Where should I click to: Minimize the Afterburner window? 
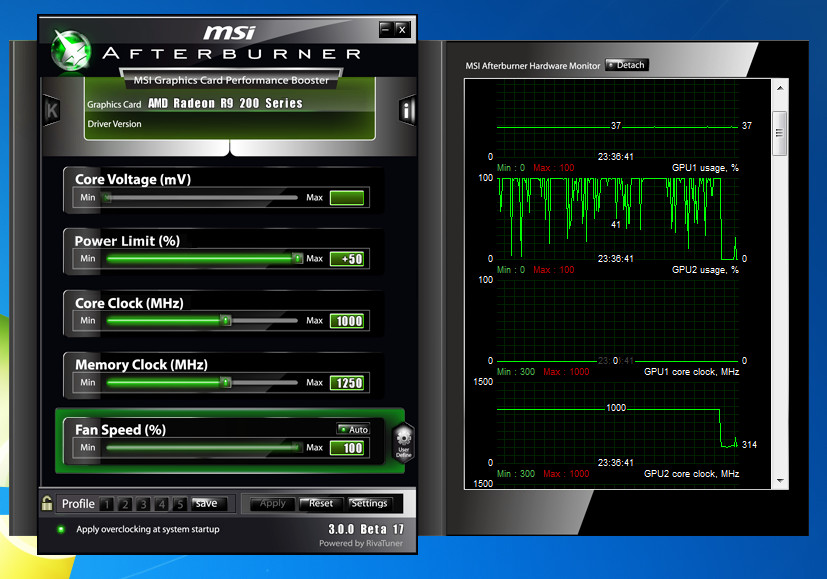[386, 30]
